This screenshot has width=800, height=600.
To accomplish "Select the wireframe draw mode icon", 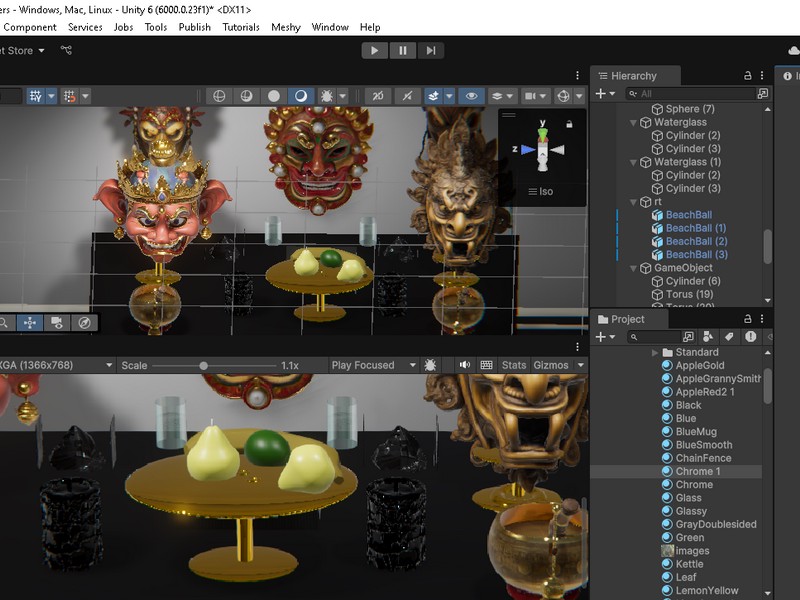I will (x=219, y=96).
